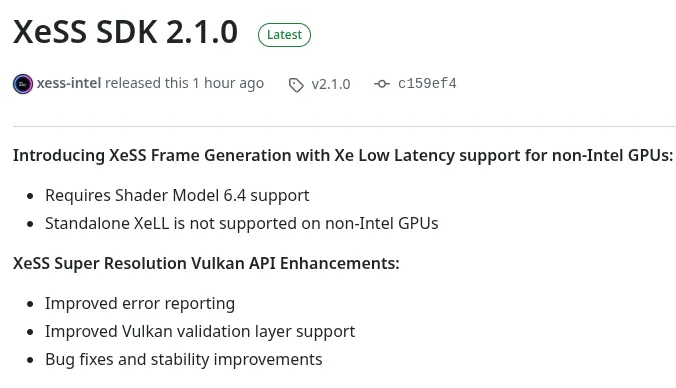Click 'Improved error reporting' list item
This screenshot has height=388, width=676.
coord(140,304)
